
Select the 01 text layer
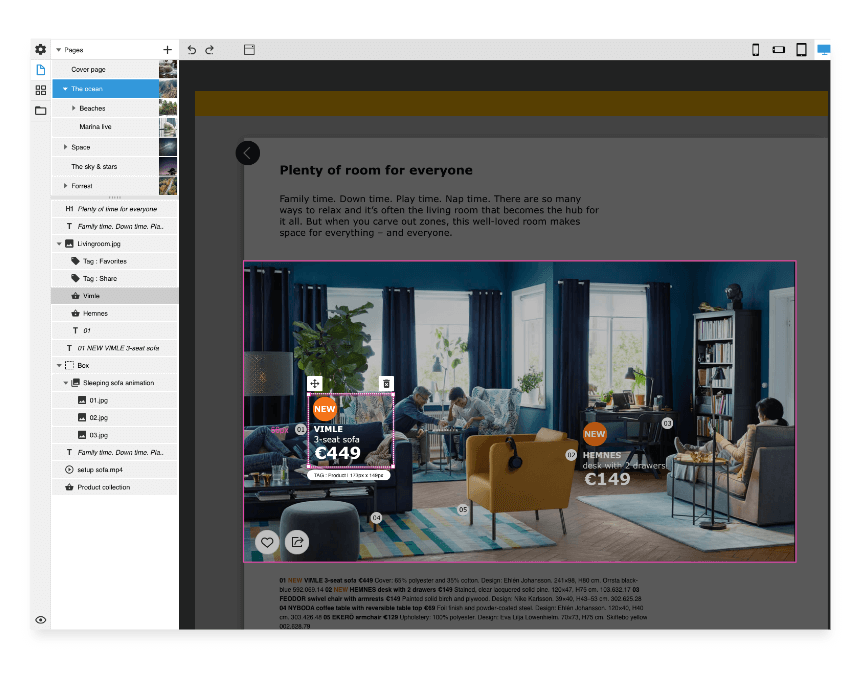click(115, 330)
